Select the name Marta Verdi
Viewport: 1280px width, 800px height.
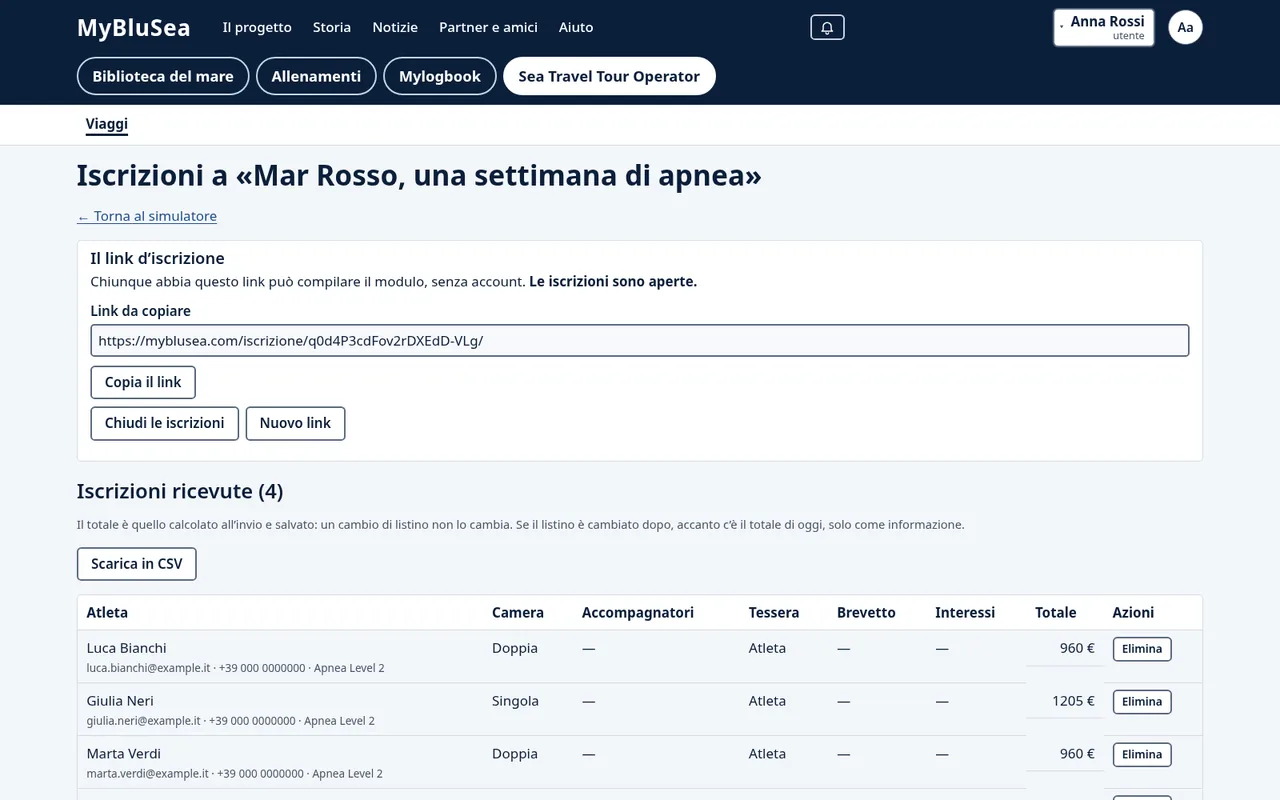(x=124, y=754)
